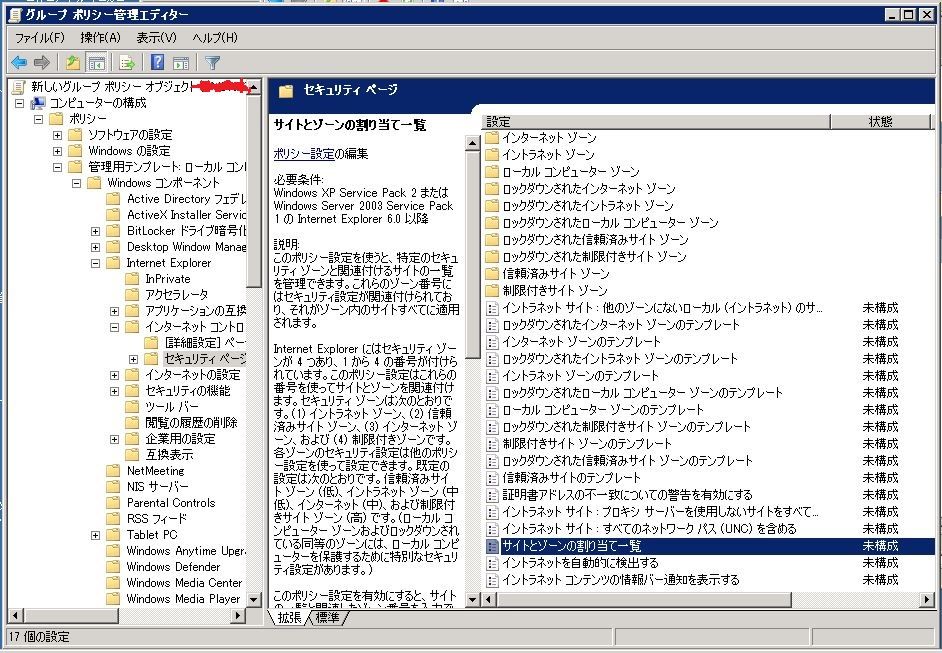Click the policy icon for インターネット ゾーンのテンプレート
Image resolution: width=942 pixels, height=653 pixels.
[x=492, y=342]
